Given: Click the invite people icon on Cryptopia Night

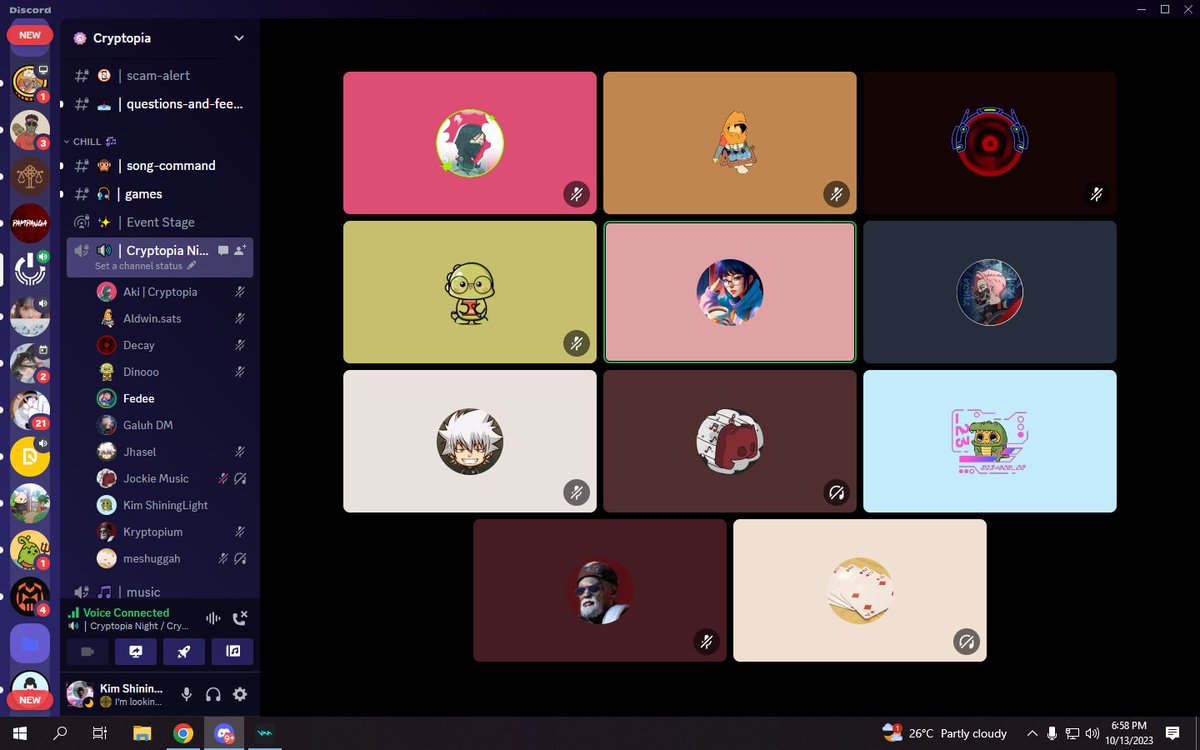Looking at the screenshot, I should coord(241,250).
